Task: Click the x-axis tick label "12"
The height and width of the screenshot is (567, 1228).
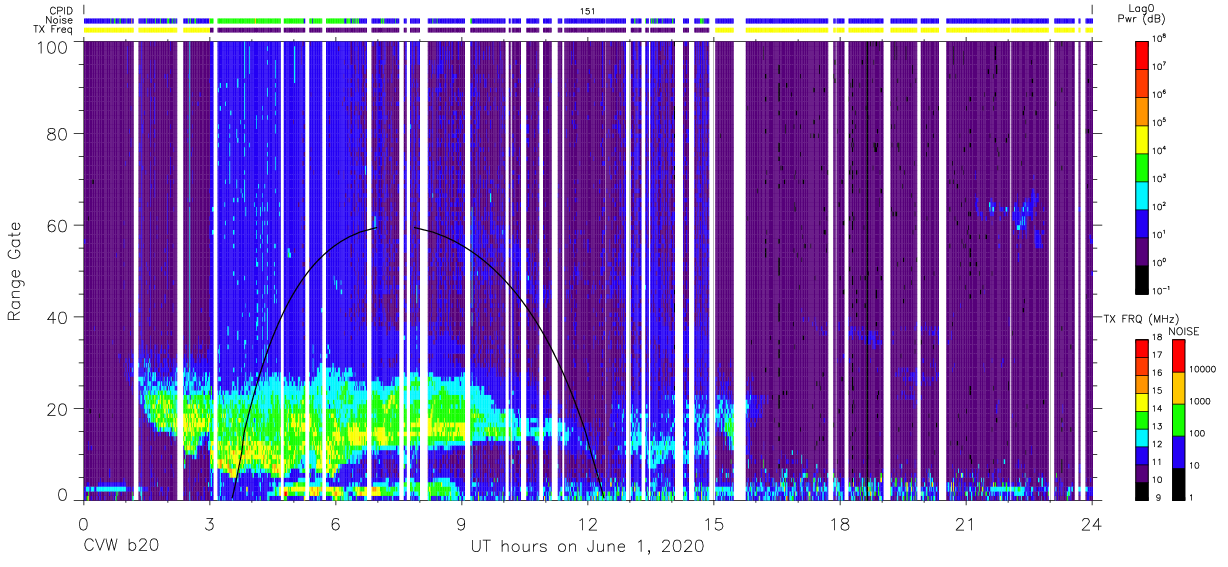Action: pyautogui.click(x=587, y=524)
